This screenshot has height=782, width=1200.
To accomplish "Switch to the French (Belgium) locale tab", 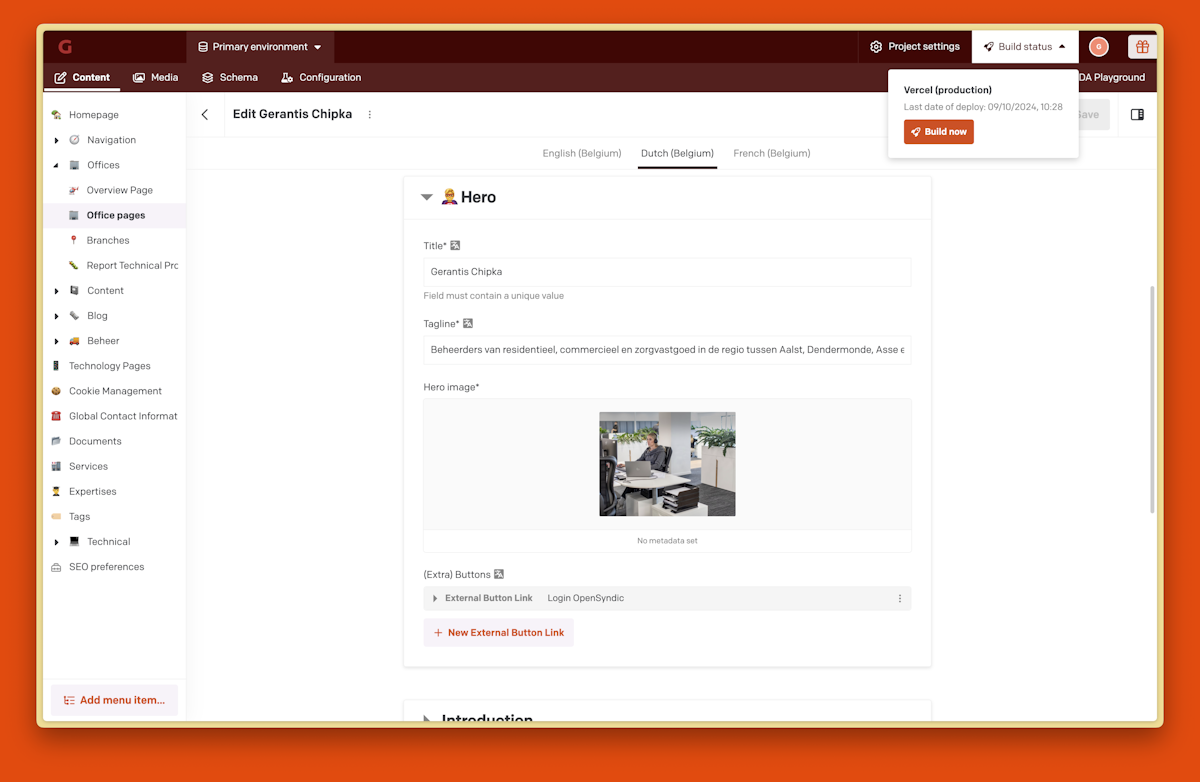I will click(x=772, y=153).
